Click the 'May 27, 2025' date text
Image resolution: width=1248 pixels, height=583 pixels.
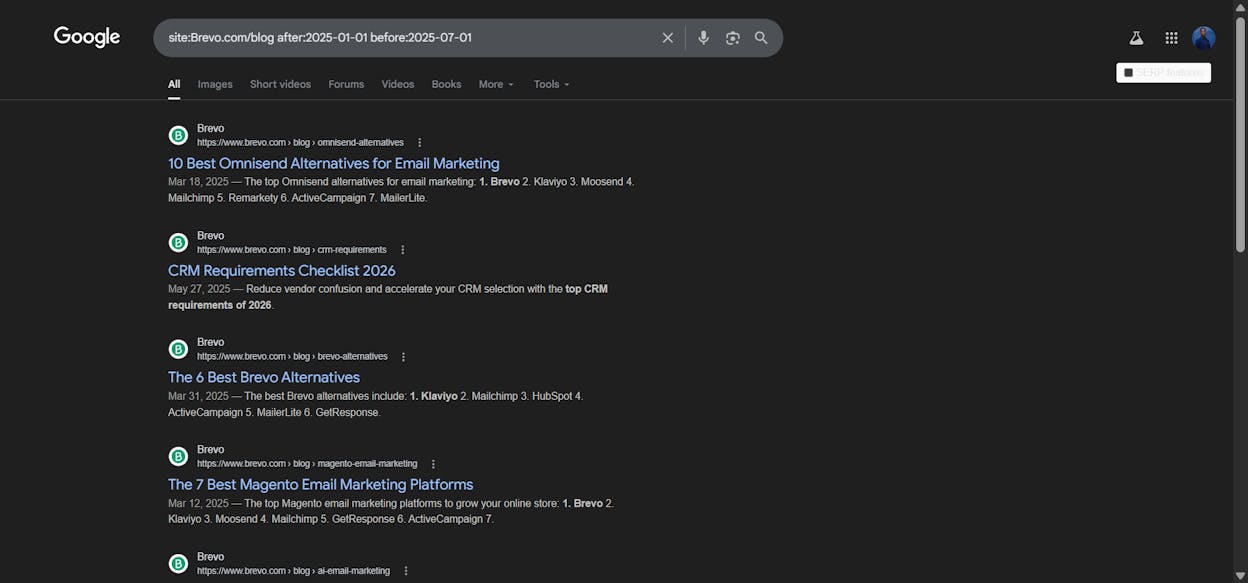pyautogui.click(x=199, y=289)
